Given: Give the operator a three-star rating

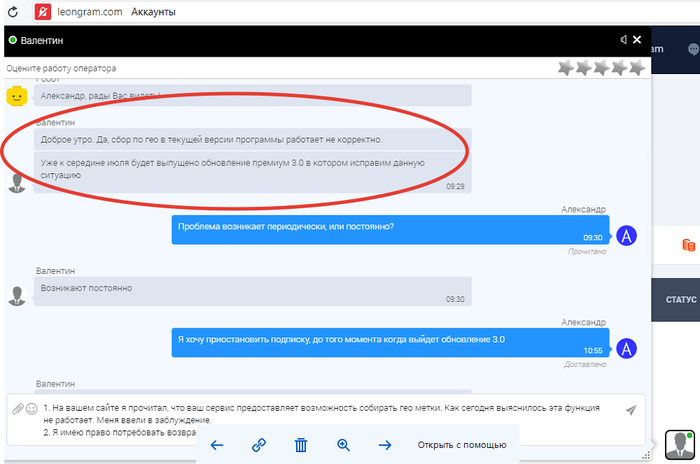Looking at the screenshot, I should pyautogui.click(x=602, y=68).
